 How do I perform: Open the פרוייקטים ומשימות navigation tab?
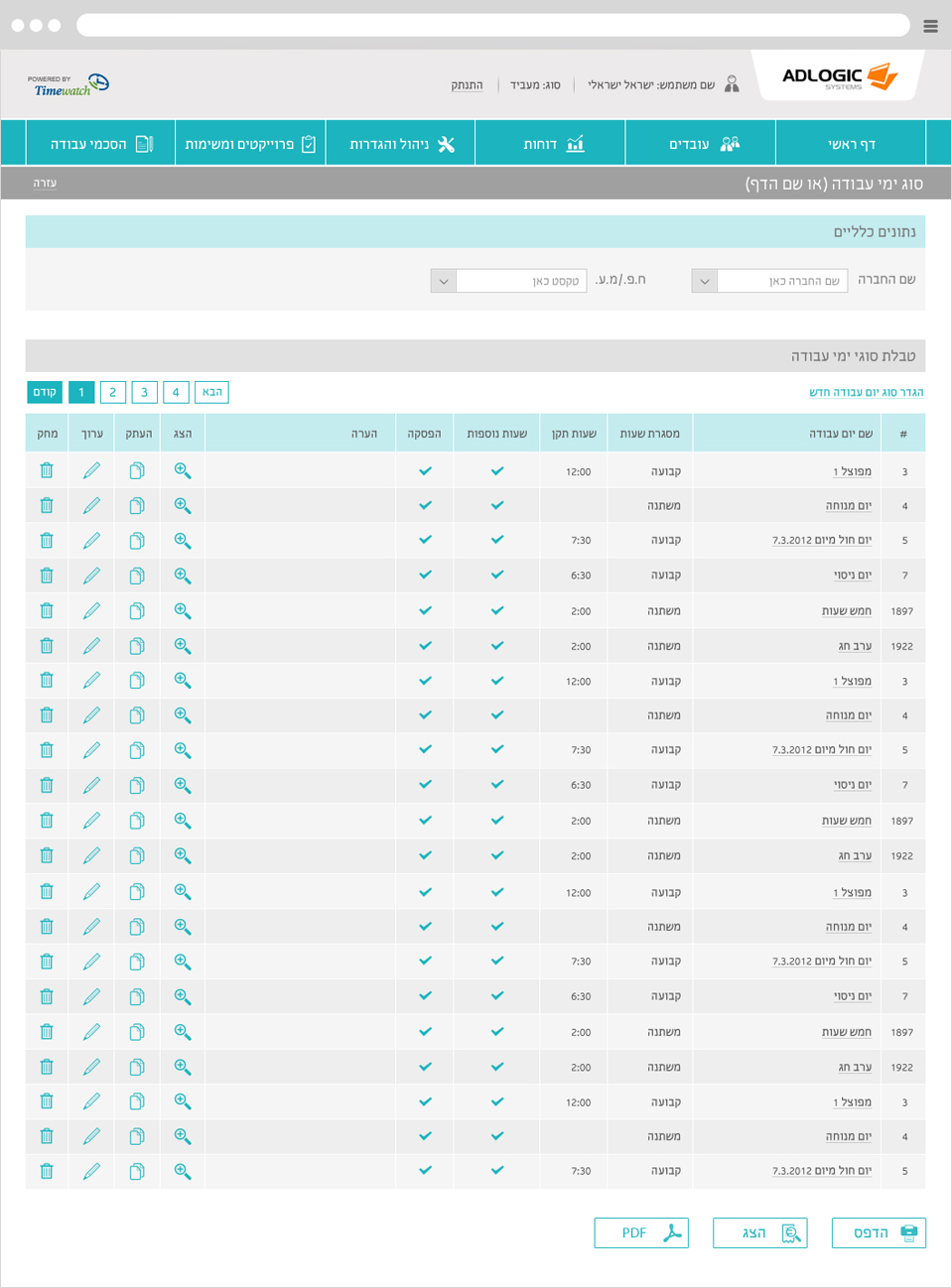250,144
